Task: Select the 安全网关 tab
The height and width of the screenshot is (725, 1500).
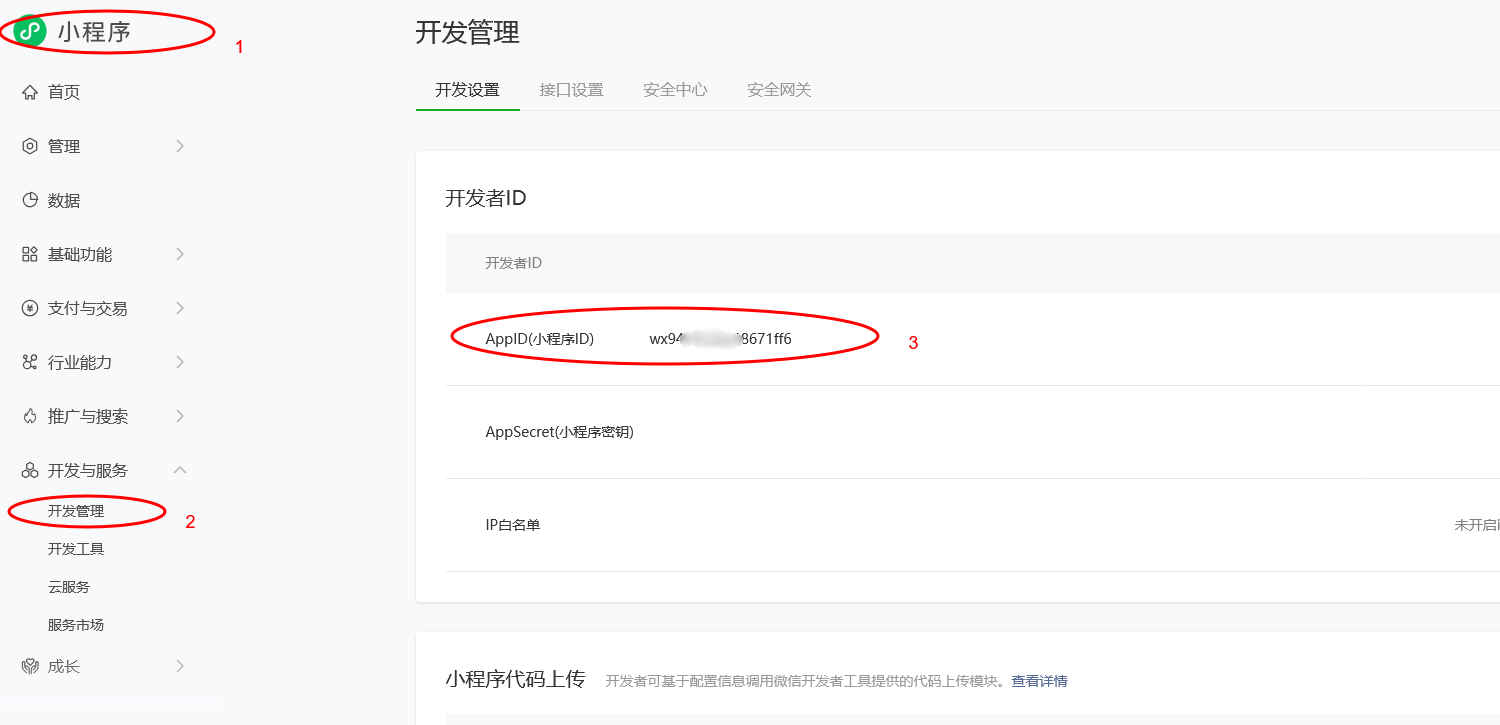Action: 779,90
